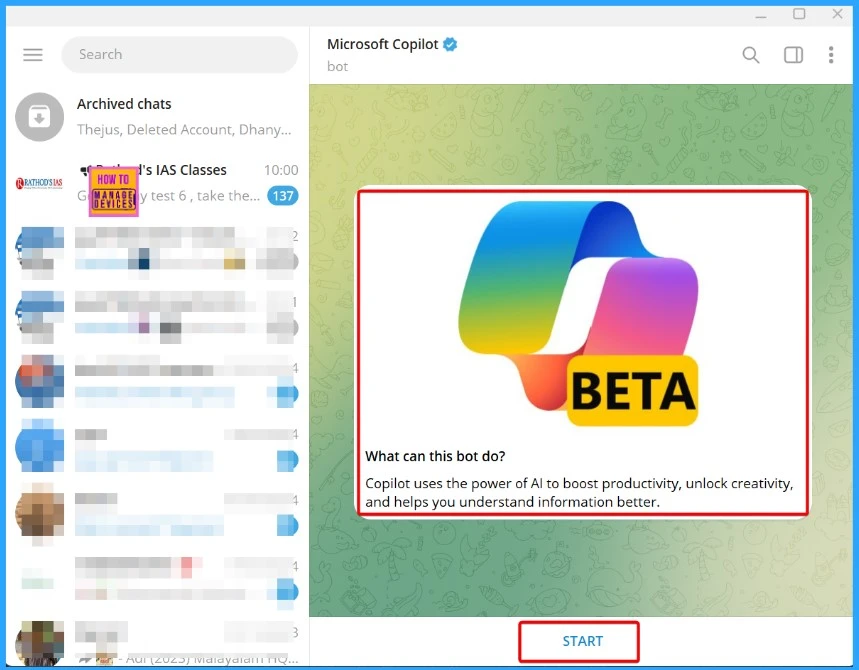This screenshot has width=859, height=670.
Task: Search within the Copilot chat
Action: pyautogui.click(x=751, y=55)
